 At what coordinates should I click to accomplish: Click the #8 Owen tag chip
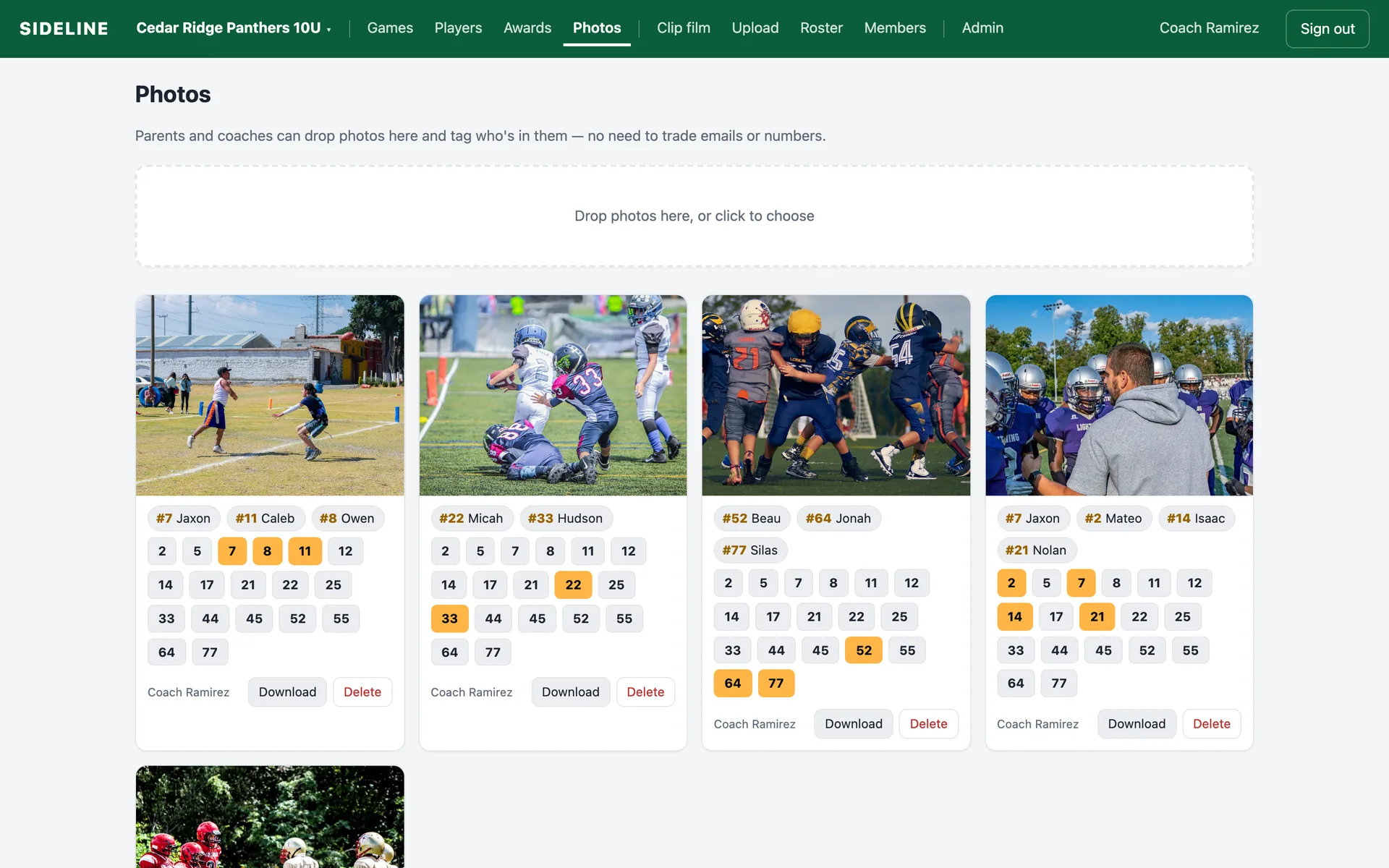coord(347,519)
